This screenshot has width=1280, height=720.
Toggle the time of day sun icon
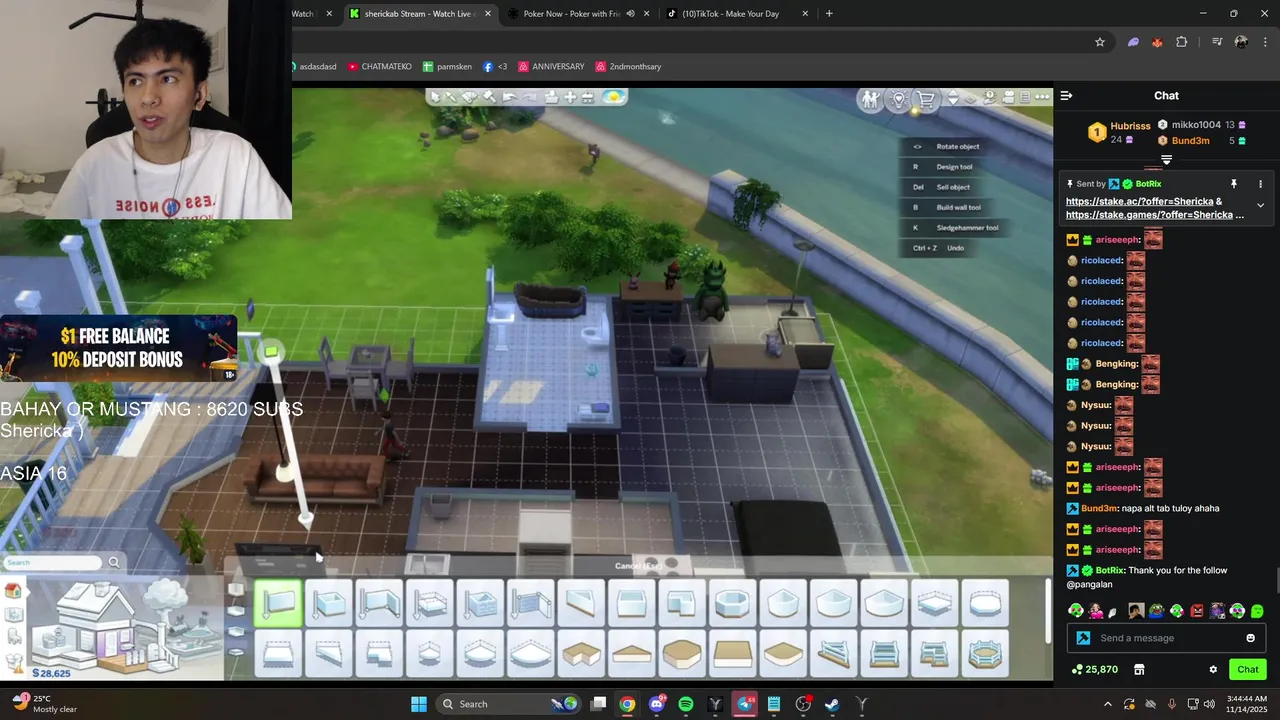pos(613,97)
